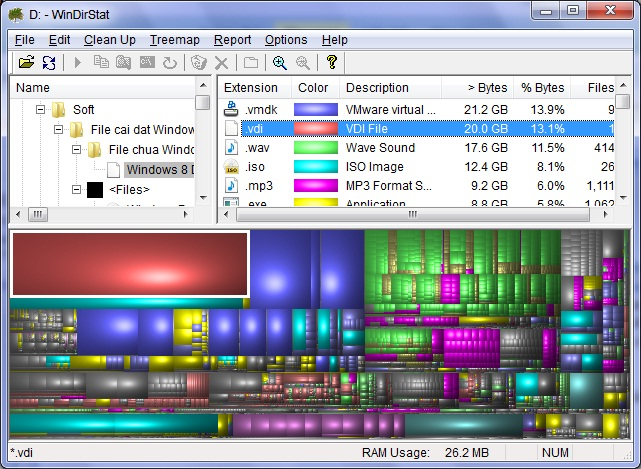Image resolution: width=641 pixels, height=469 pixels.
Task: Click the Properties folder toolbar icon
Action: 251,63
